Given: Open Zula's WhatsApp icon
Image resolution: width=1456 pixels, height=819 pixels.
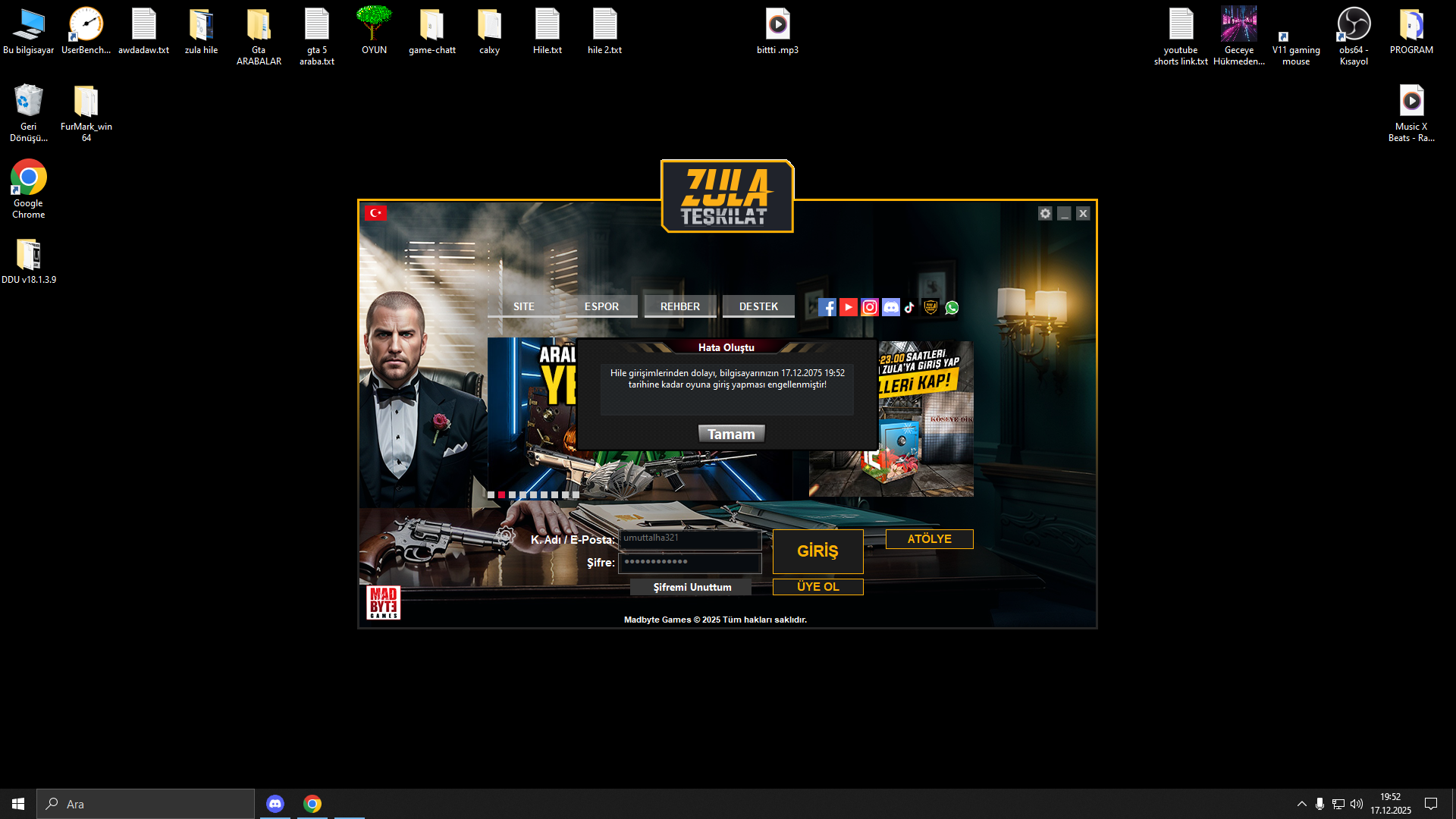Looking at the screenshot, I should click(x=952, y=307).
